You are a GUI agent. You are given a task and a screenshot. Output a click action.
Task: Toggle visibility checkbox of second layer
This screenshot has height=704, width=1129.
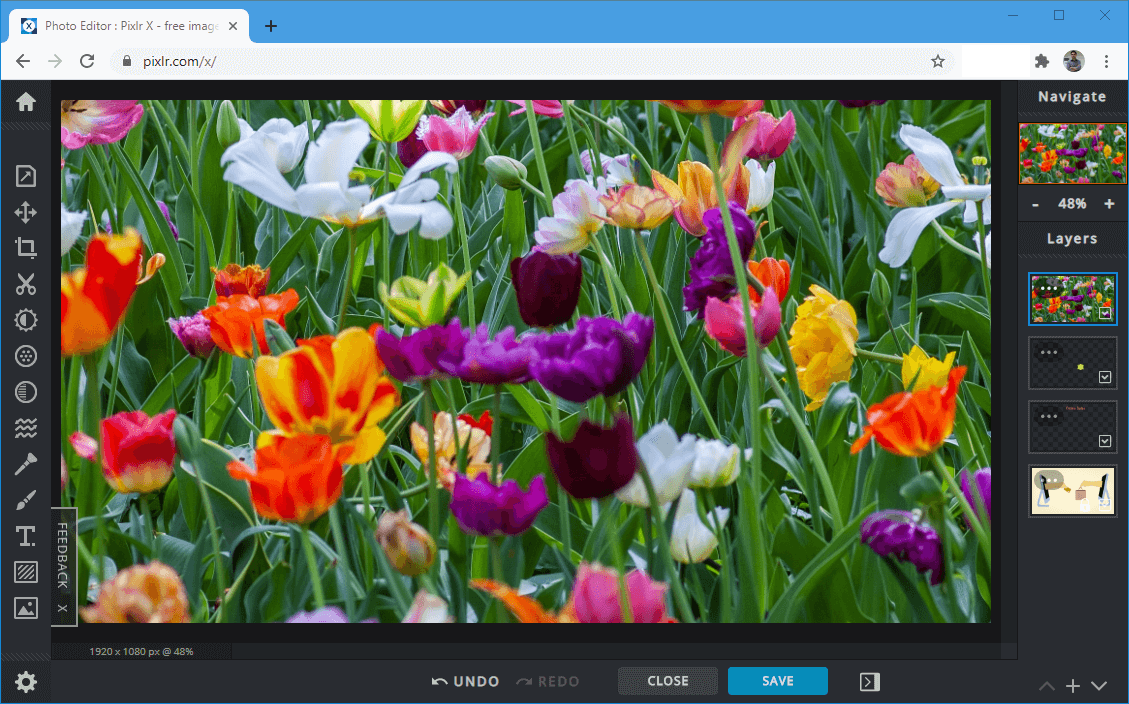click(x=1105, y=377)
